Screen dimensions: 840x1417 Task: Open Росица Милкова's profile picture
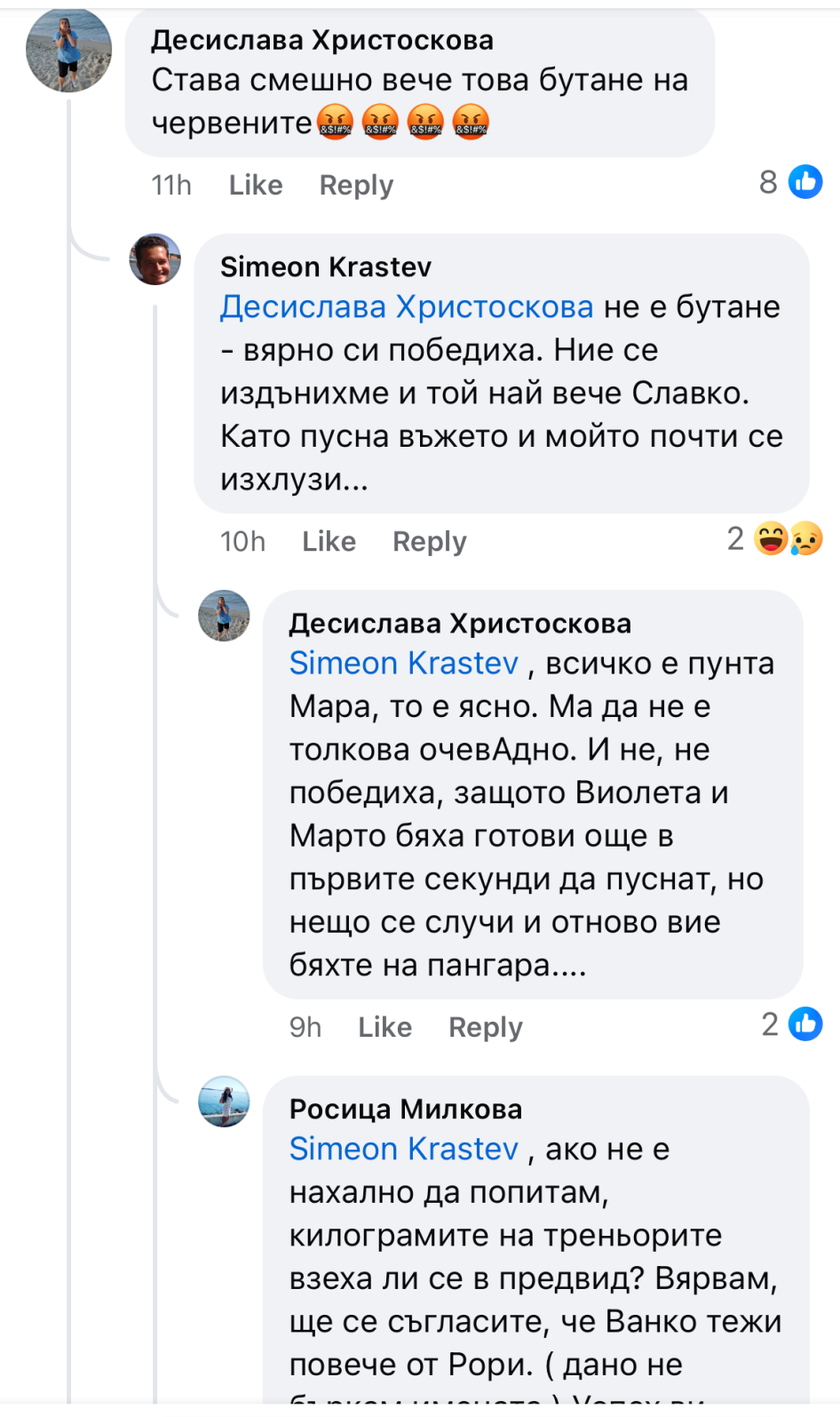point(224,1102)
